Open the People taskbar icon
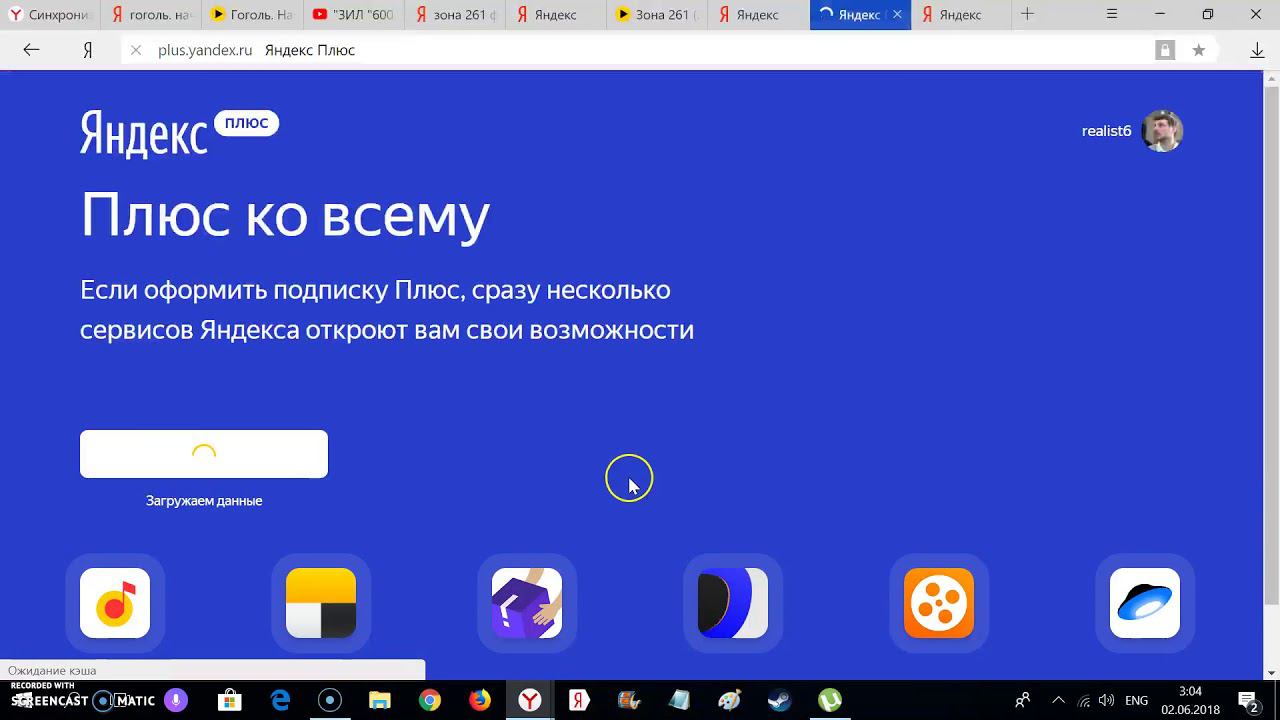The image size is (1280, 720). coord(1022,700)
